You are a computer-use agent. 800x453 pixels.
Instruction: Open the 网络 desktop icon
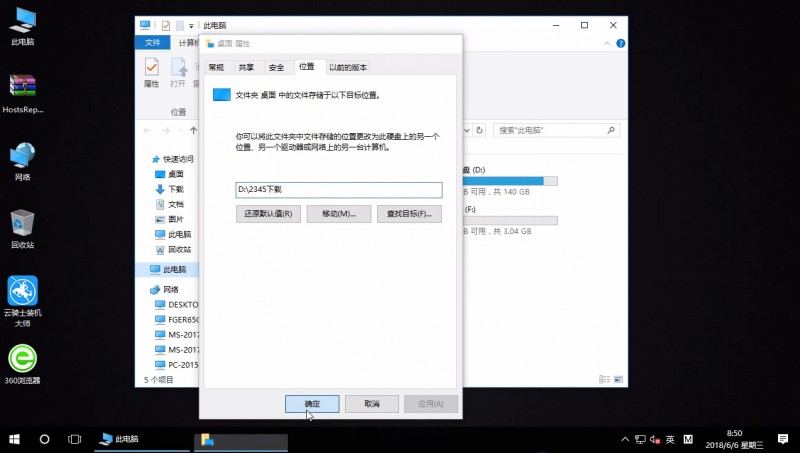(x=22, y=162)
